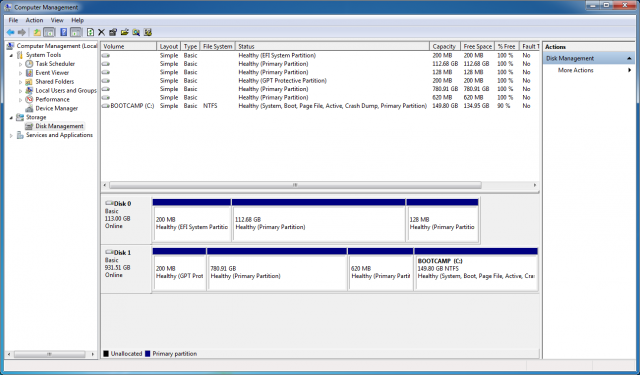This screenshot has width=640, height=375.
Task: Click the yellow Open folder toolbar icon
Action: click(x=124, y=32)
